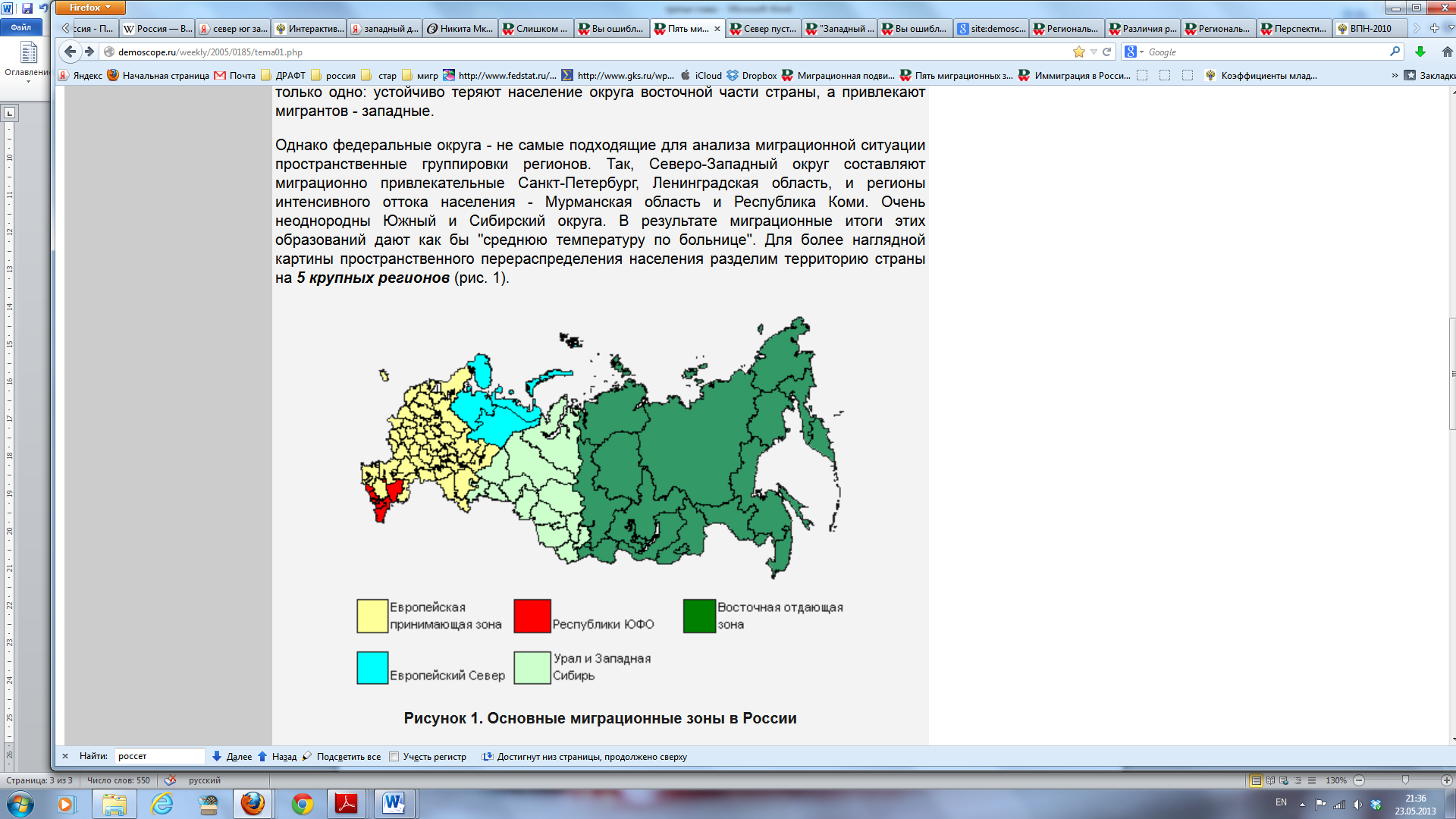The width and height of the screenshot is (1456, 819).
Task: Switch to the 'Север пуст...' tab
Action: tap(764, 29)
